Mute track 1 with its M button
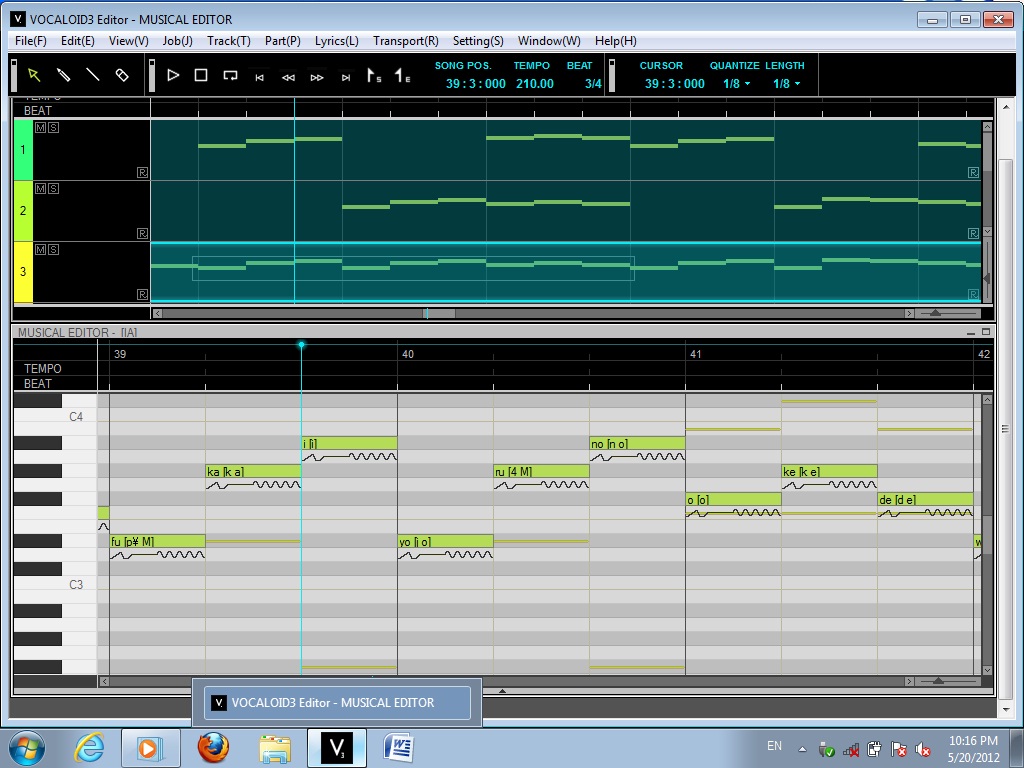This screenshot has width=1024, height=768. pos(40,128)
